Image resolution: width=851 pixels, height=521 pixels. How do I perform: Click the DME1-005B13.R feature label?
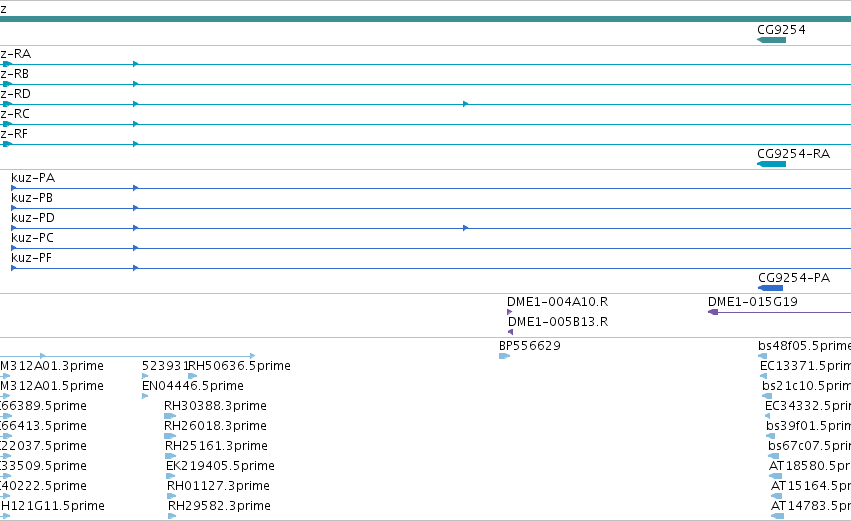click(x=558, y=322)
